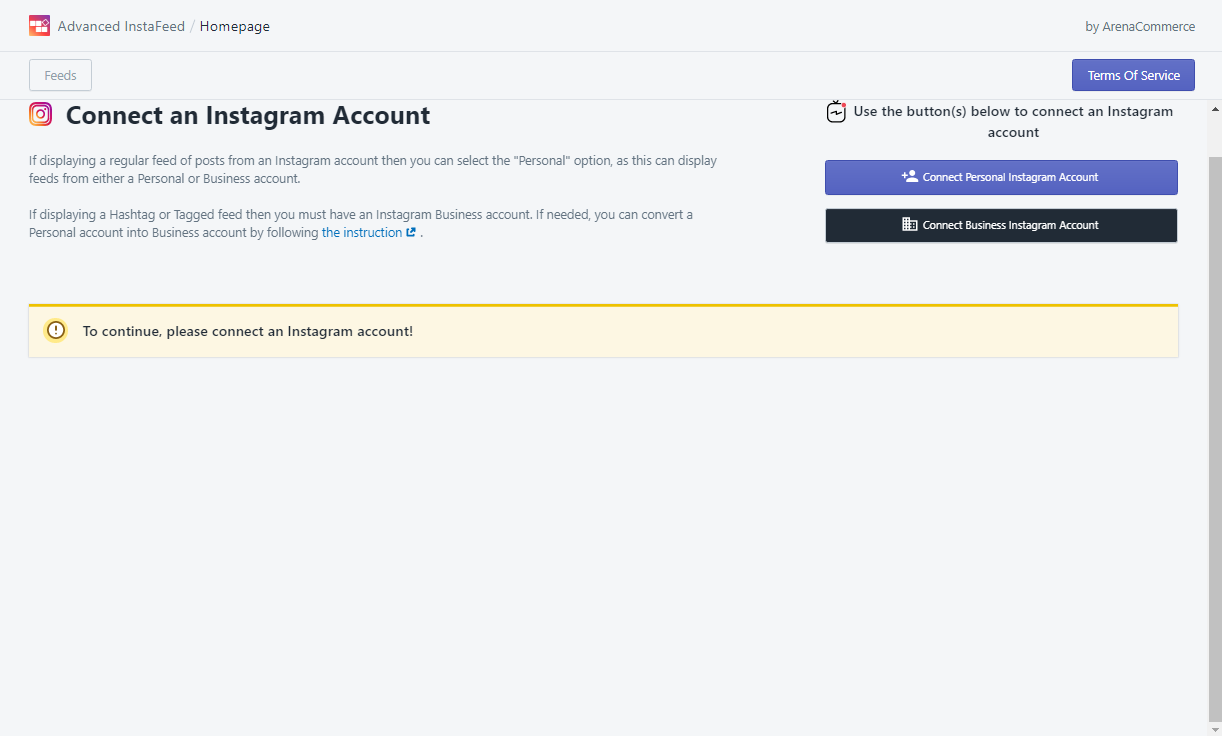The width and height of the screenshot is (1222, 736).
Task: Click the external link icon after 'the instruction'
Action: pyautogui.click(x=411, y=232)
